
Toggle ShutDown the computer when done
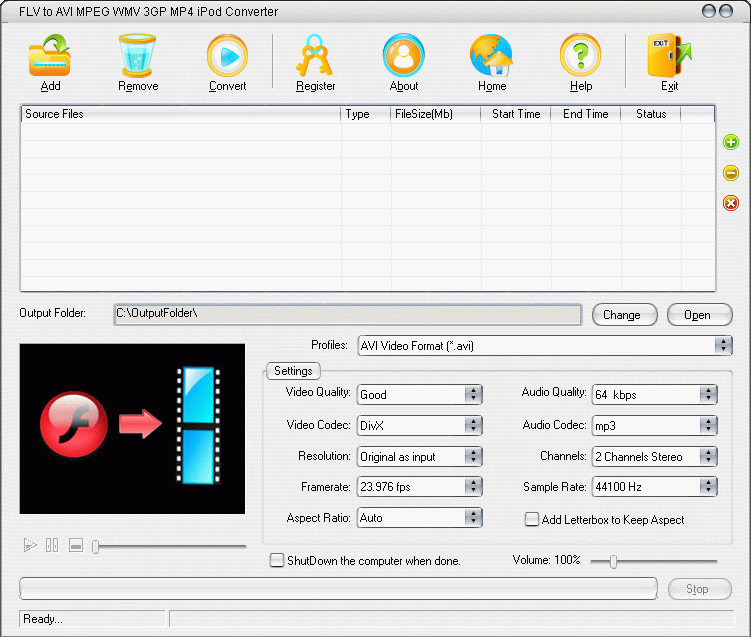(x=277, y=561)
